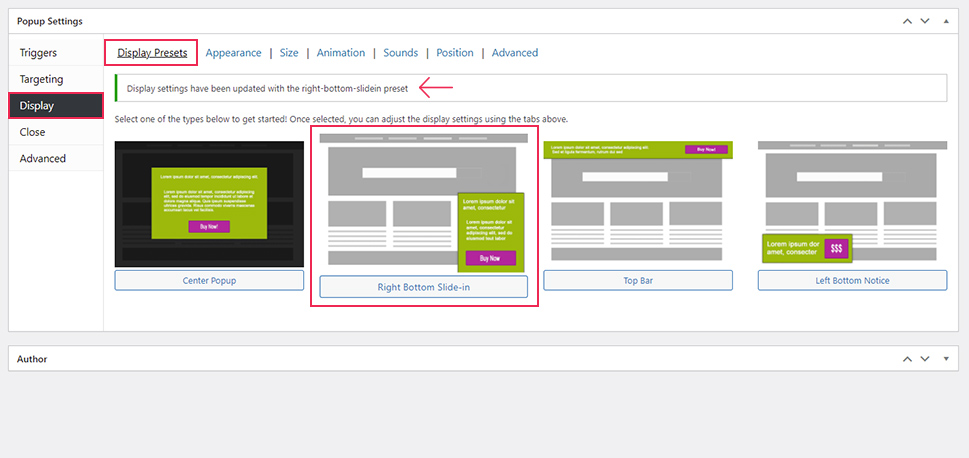Viewport: 969px width, 458px height.
Task: Click the Top Bar preset button
Action: click(x=638, y=281)
